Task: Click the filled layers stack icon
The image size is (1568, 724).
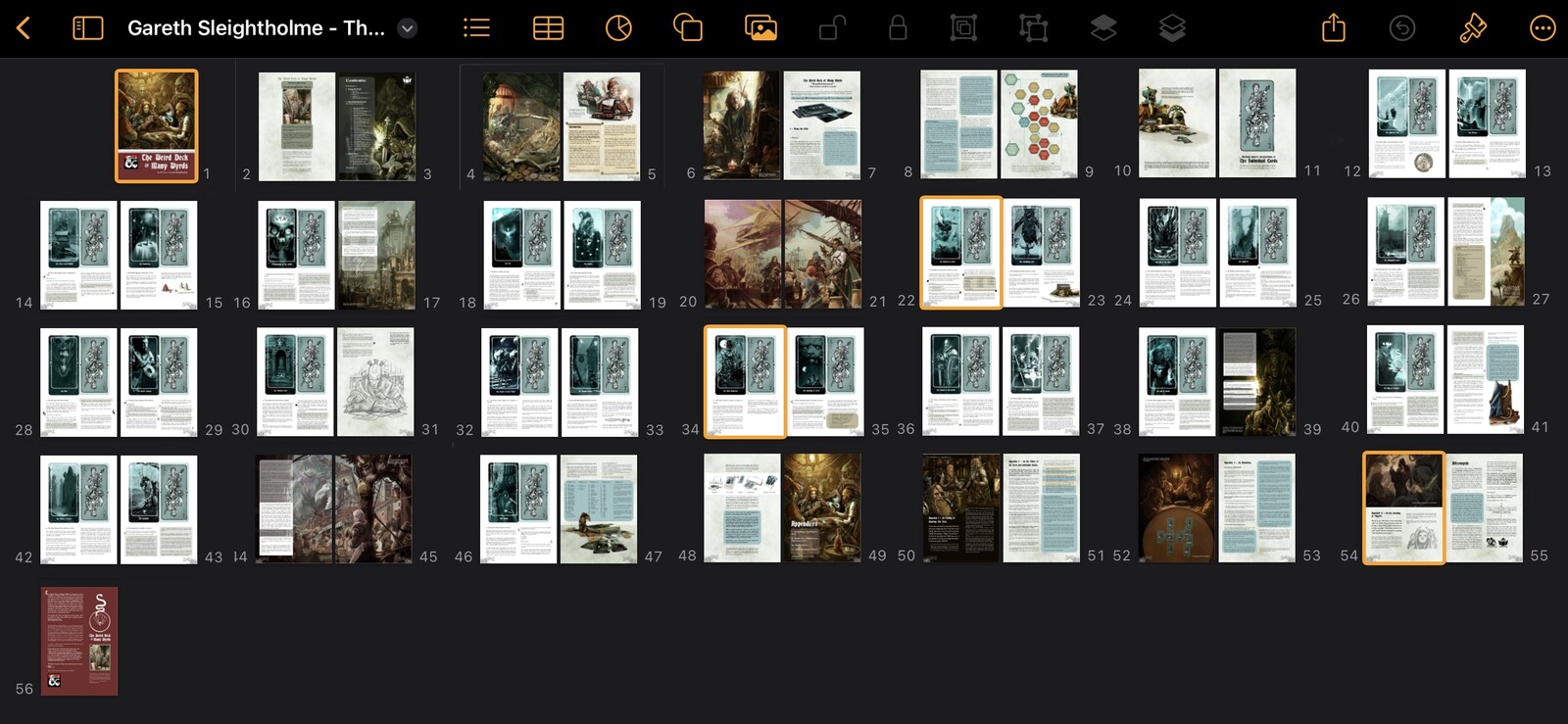Action: (1103, 28)
